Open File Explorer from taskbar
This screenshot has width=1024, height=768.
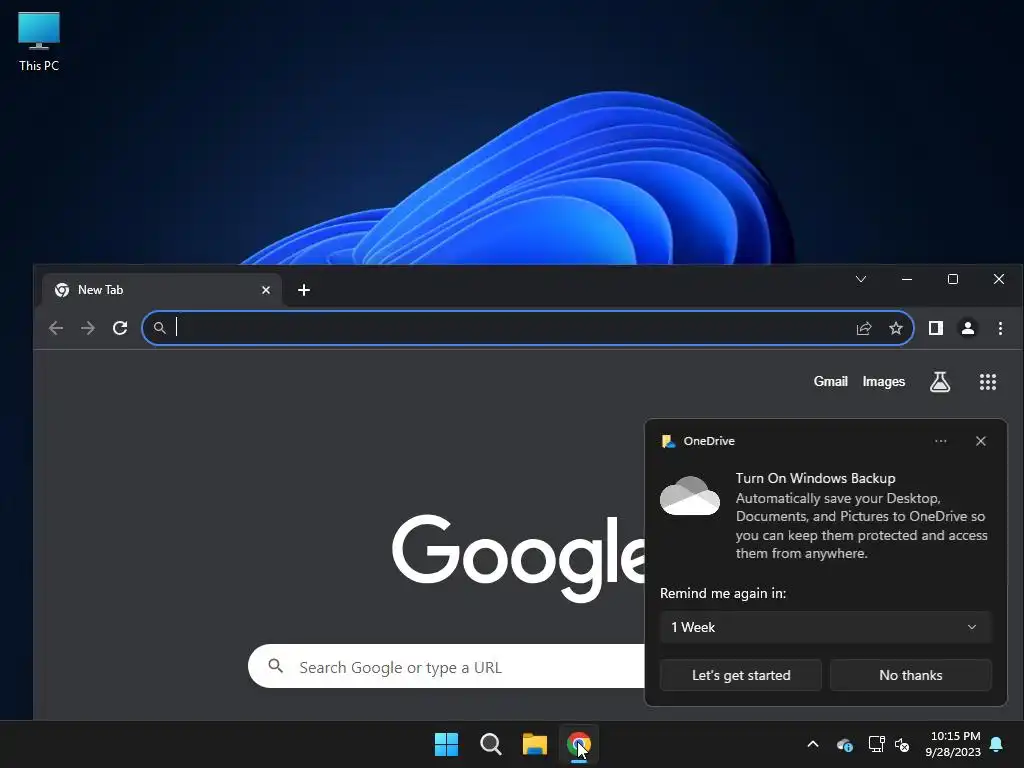[534, 744]
